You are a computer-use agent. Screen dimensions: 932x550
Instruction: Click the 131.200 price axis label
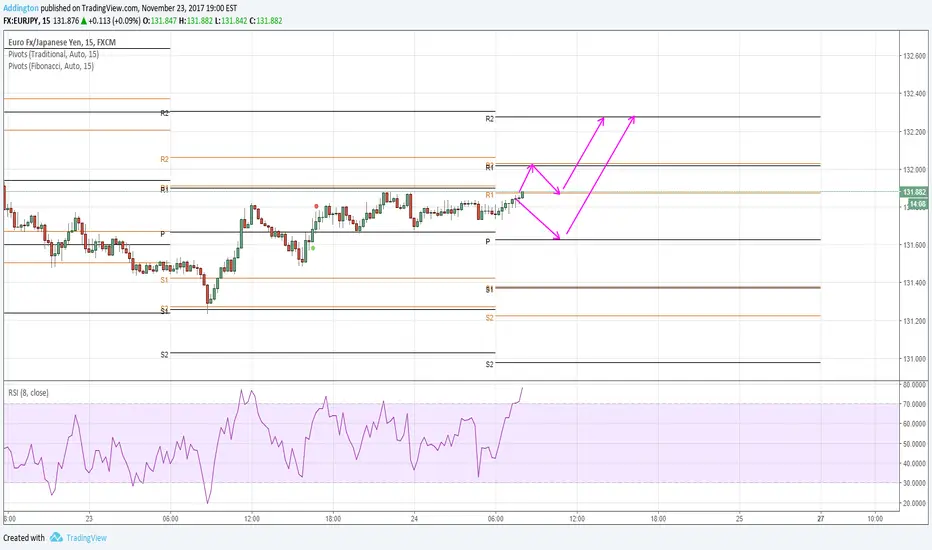click(x=914, y=321)
